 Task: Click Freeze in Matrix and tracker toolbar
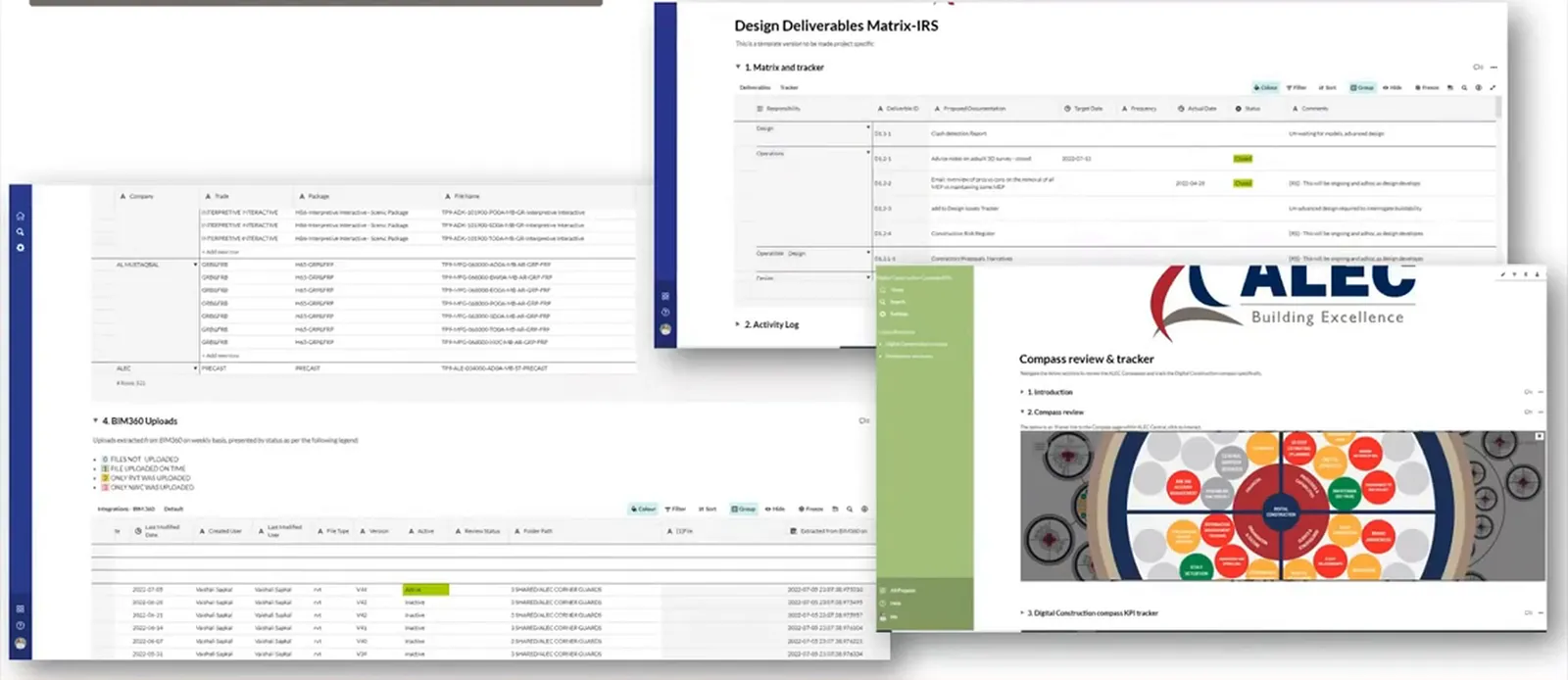[x=1427, y=88]
